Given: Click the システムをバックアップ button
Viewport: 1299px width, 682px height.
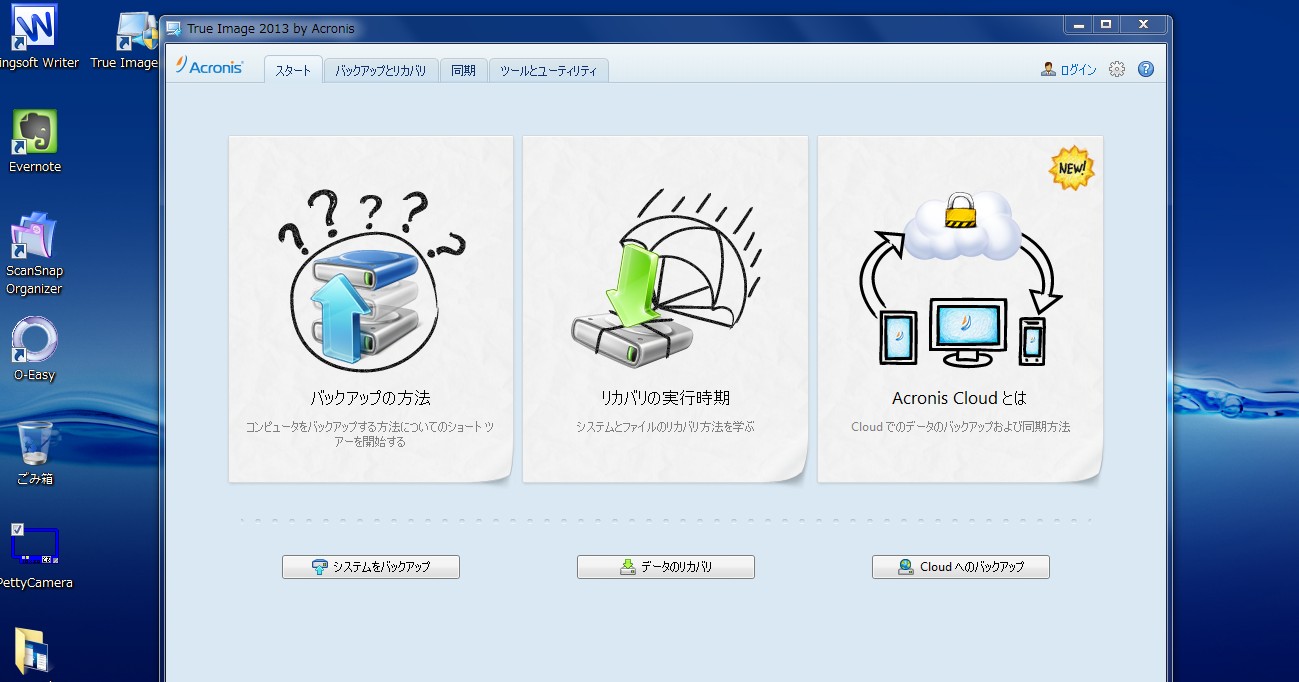Looking at the screenshot, I should 371,567.
